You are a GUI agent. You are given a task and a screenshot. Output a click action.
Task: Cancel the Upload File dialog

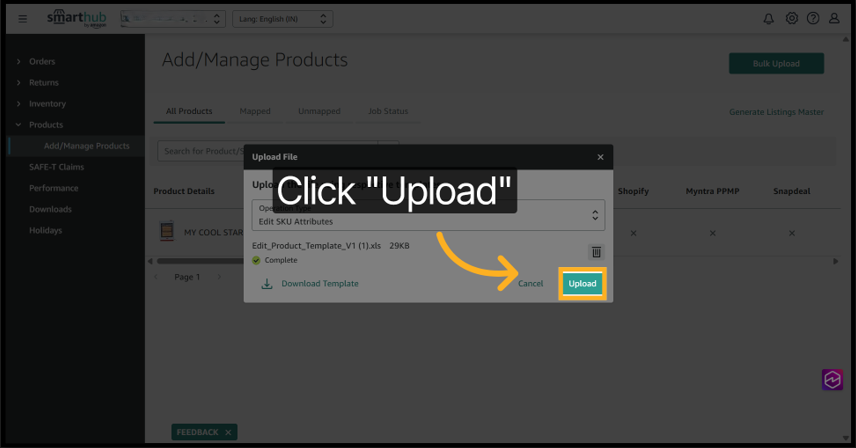(x=530, y=284)
